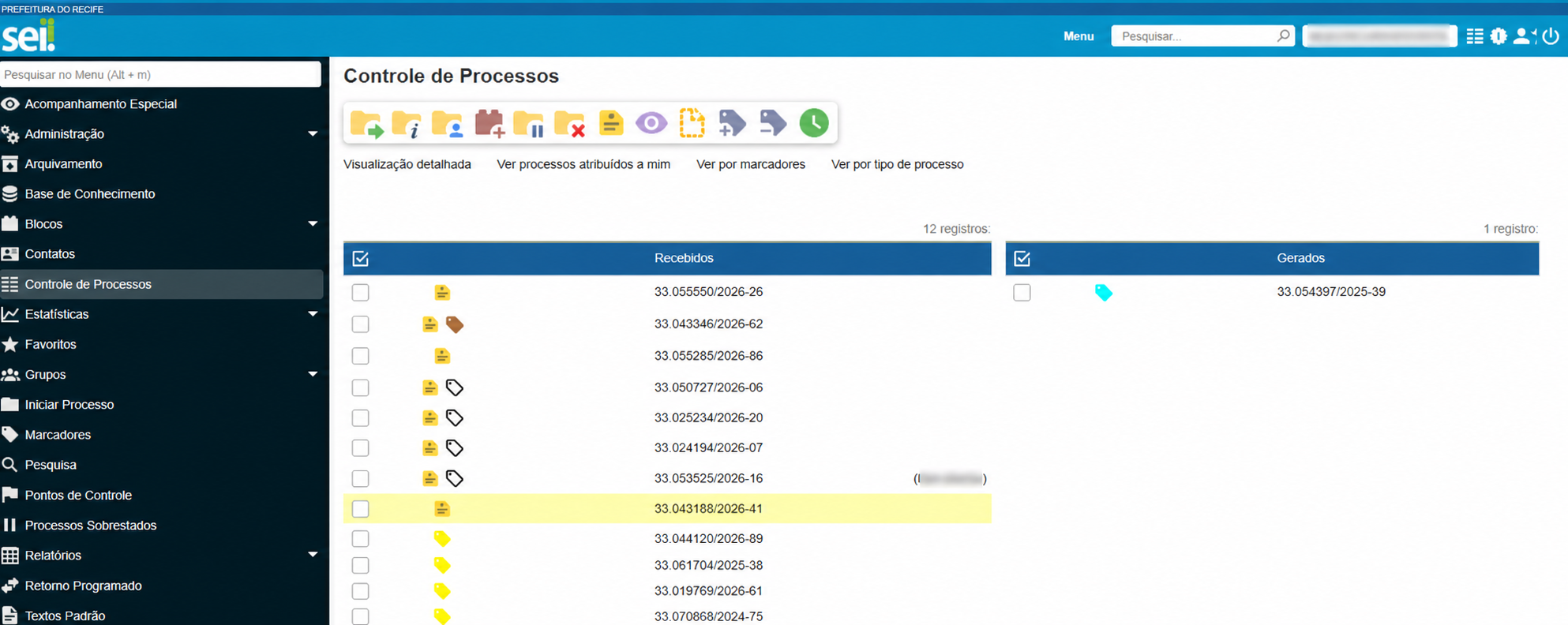Expand the Estatísticas menu arrow
This screenshot has height=625, width=1568.
click(x=313, y=314)
